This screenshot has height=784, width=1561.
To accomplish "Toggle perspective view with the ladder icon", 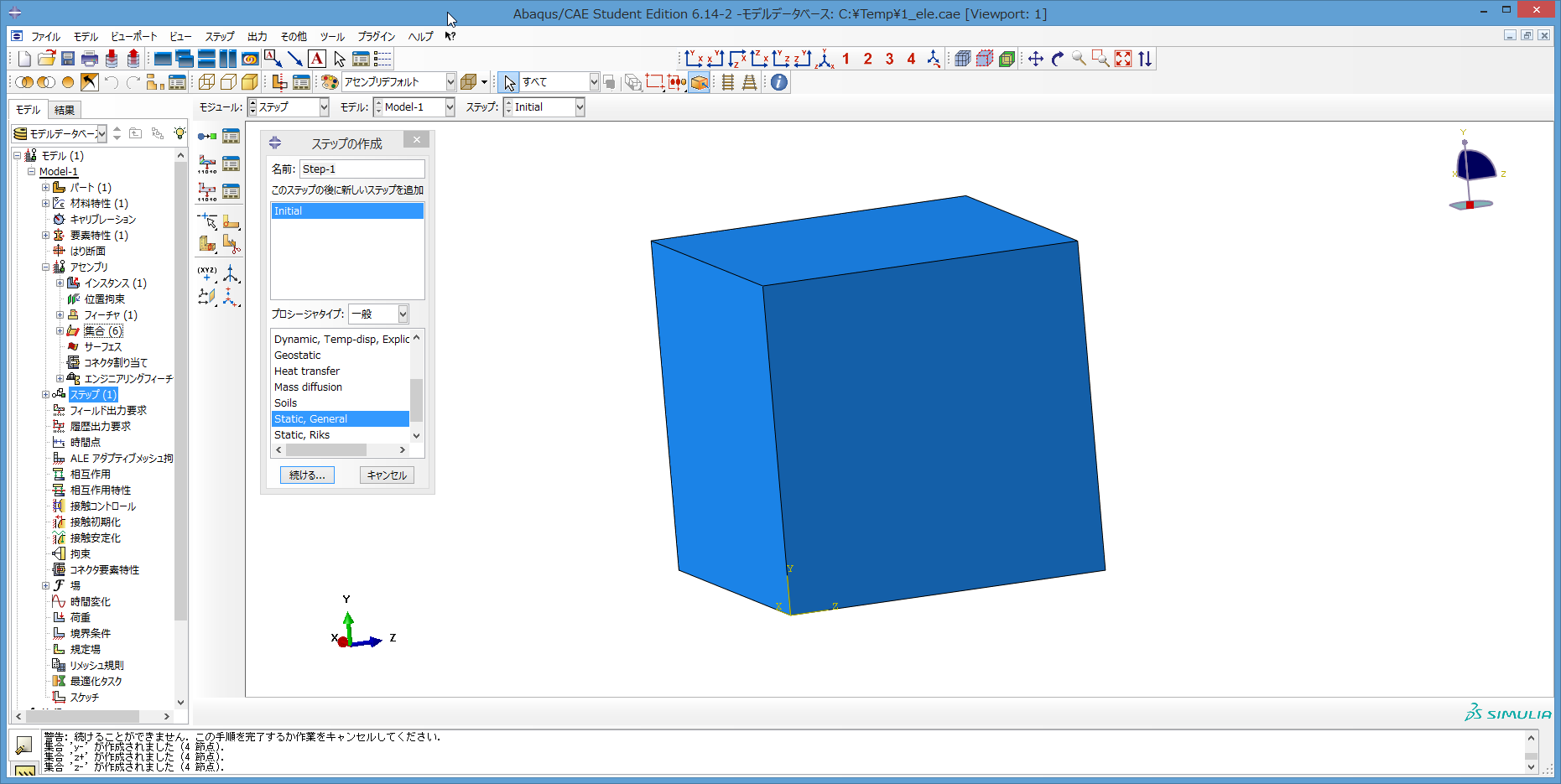I will tap(750, 82).
